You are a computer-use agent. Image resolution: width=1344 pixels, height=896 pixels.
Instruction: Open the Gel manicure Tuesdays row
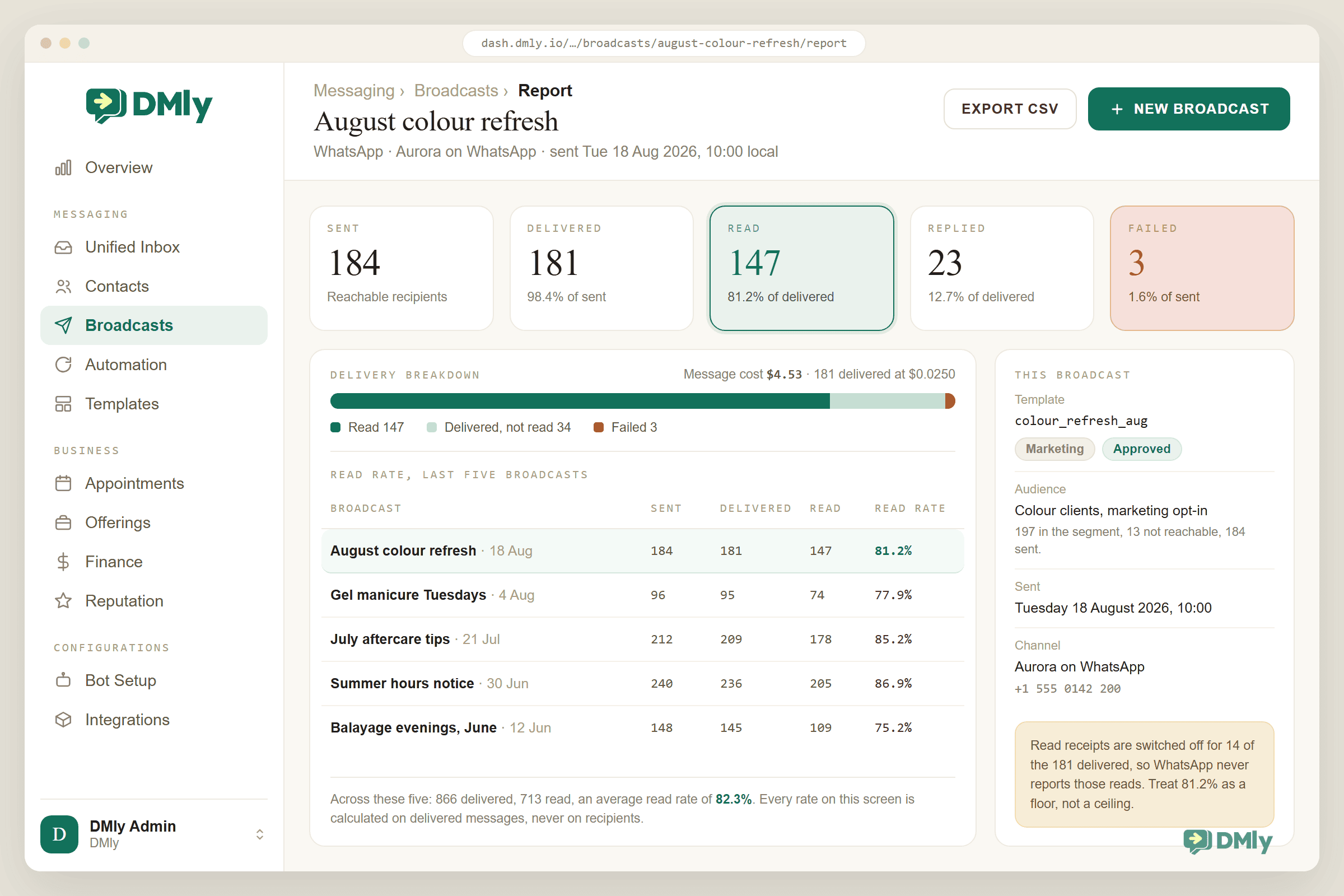(x=643, y=595)
